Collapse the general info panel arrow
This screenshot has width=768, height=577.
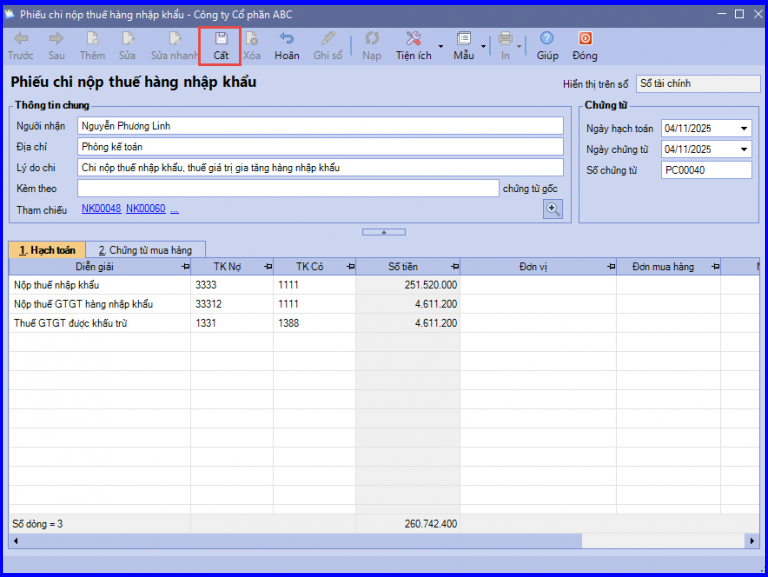pyautogui.click(x=384, y=232)
